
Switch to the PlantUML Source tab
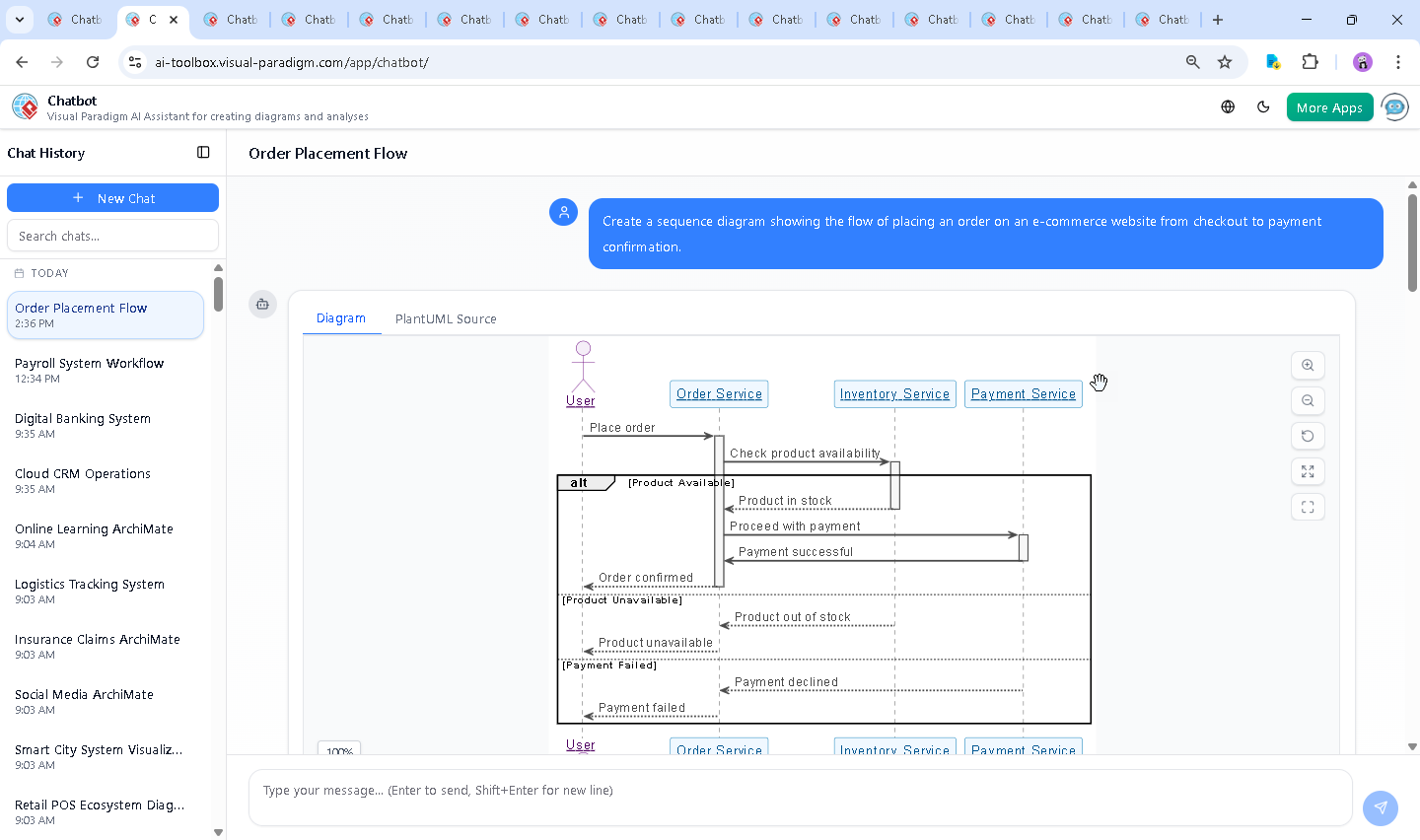[446, 319]
